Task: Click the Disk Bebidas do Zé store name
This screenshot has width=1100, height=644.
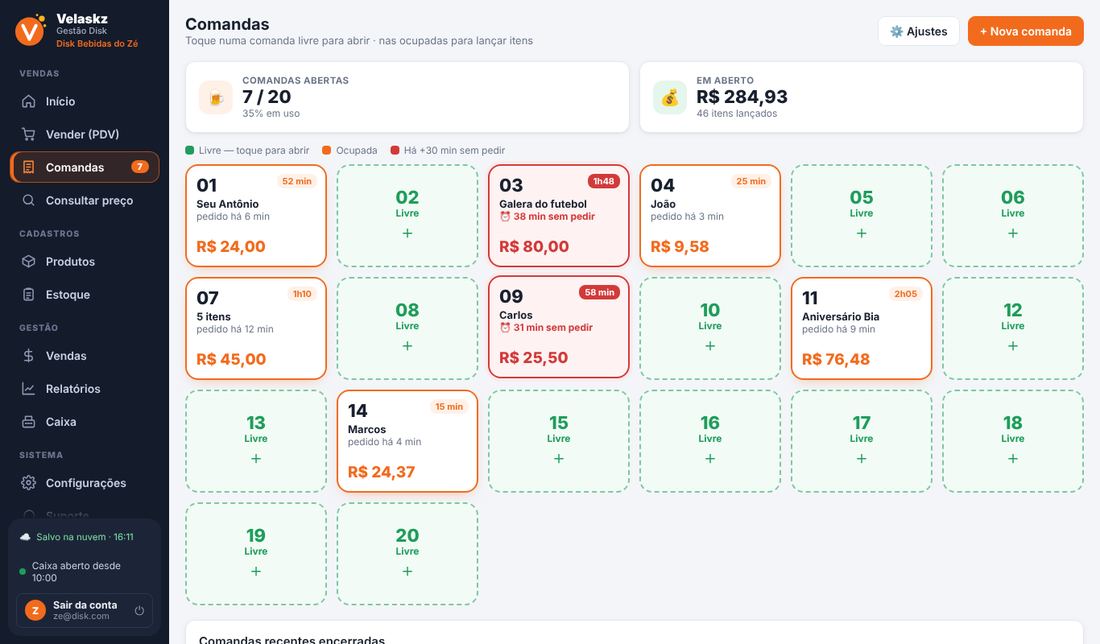Action: [x=97, y=43]
